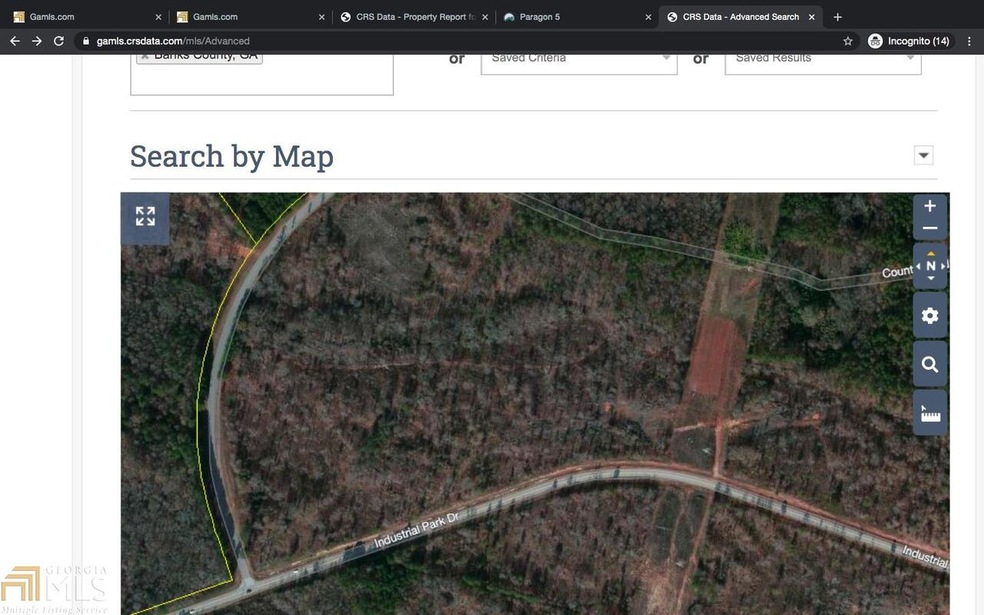The image size is (984, 615).
Task: Open a new browser tab
Action: [838, 17]
